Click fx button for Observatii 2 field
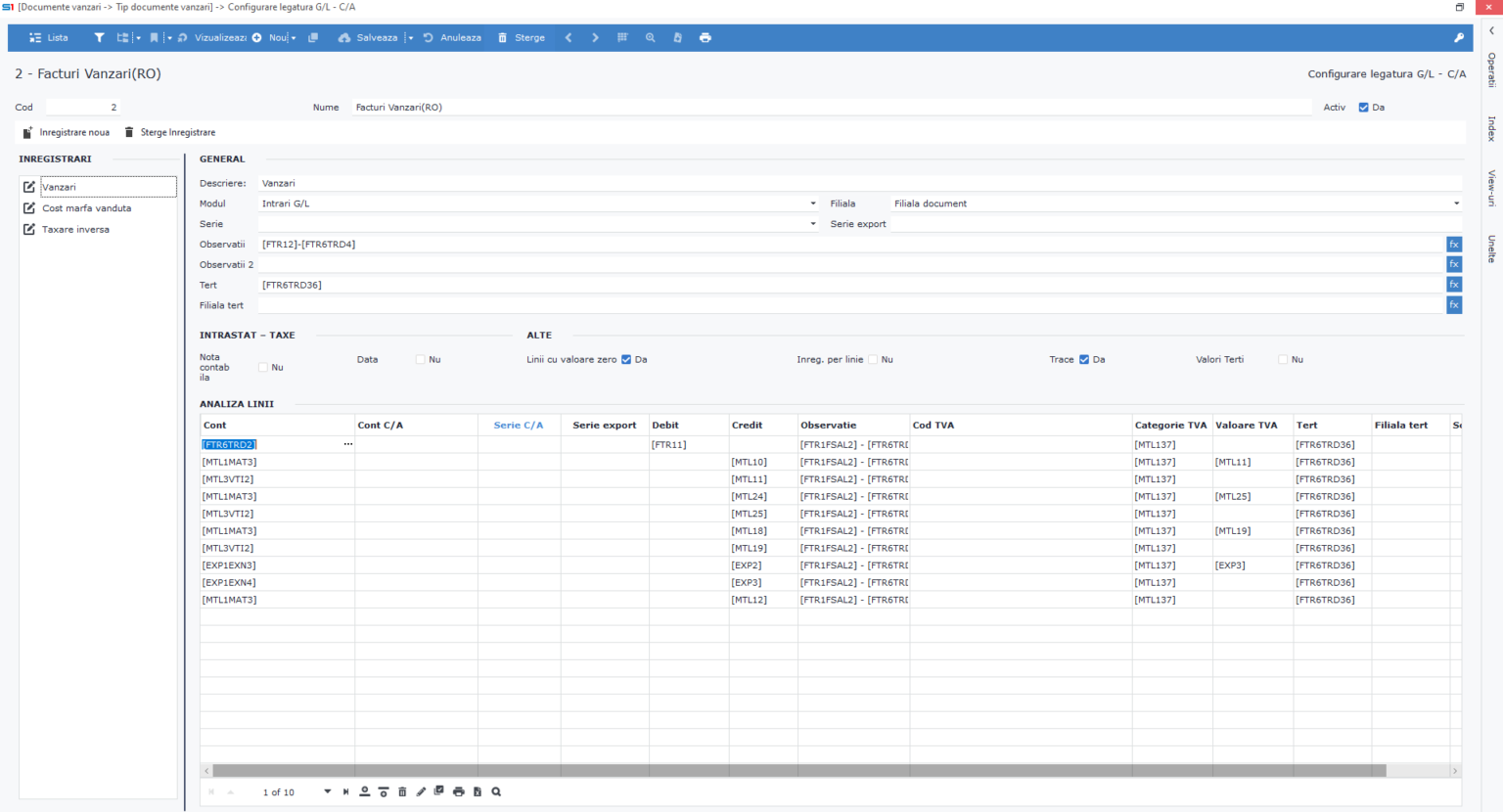Screen dimensions: 1503x812 pyautogui.click(x=1454, y=264)
